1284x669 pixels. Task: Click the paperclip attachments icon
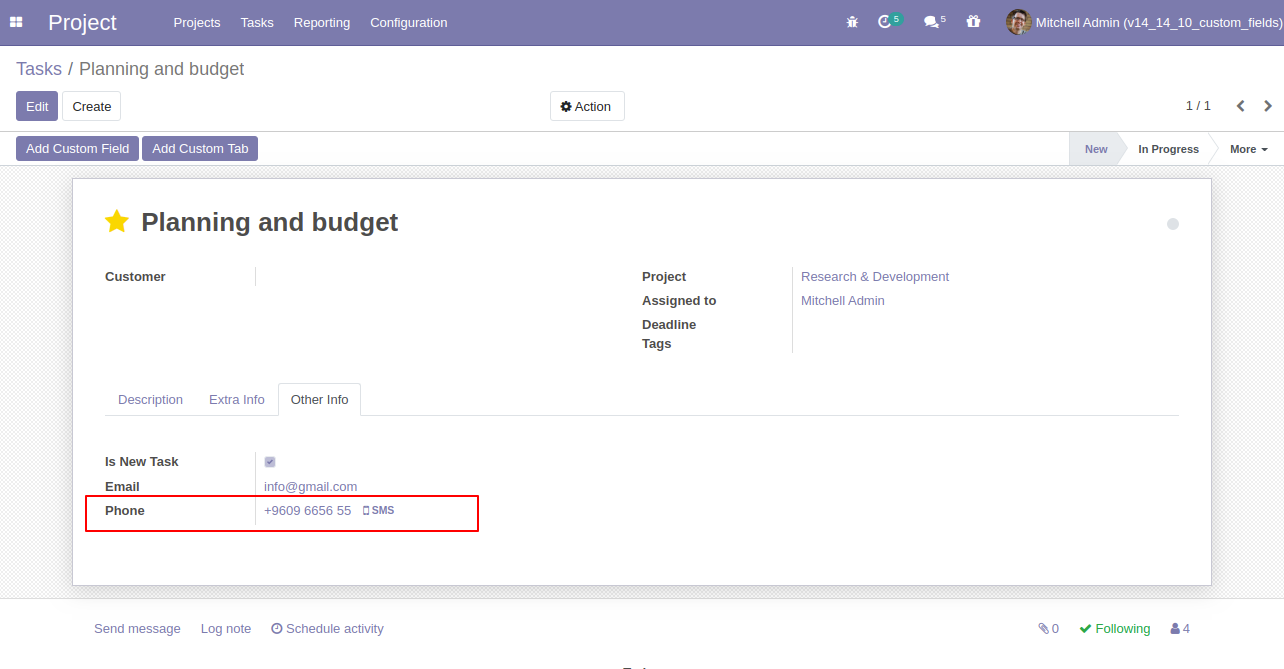point(1043,629)
